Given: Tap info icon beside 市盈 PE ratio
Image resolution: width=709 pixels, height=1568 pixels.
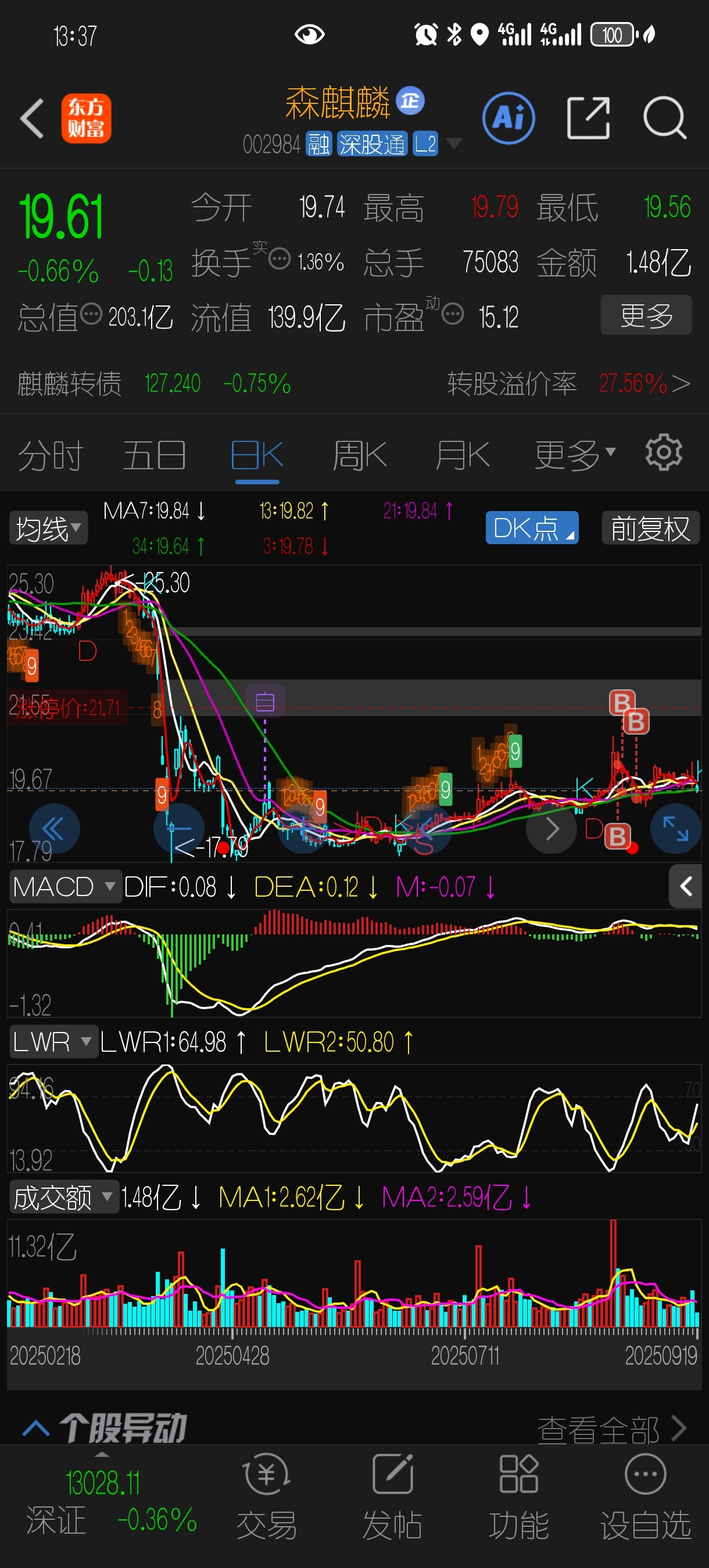Looking at the screenshot, I should 453,314.
